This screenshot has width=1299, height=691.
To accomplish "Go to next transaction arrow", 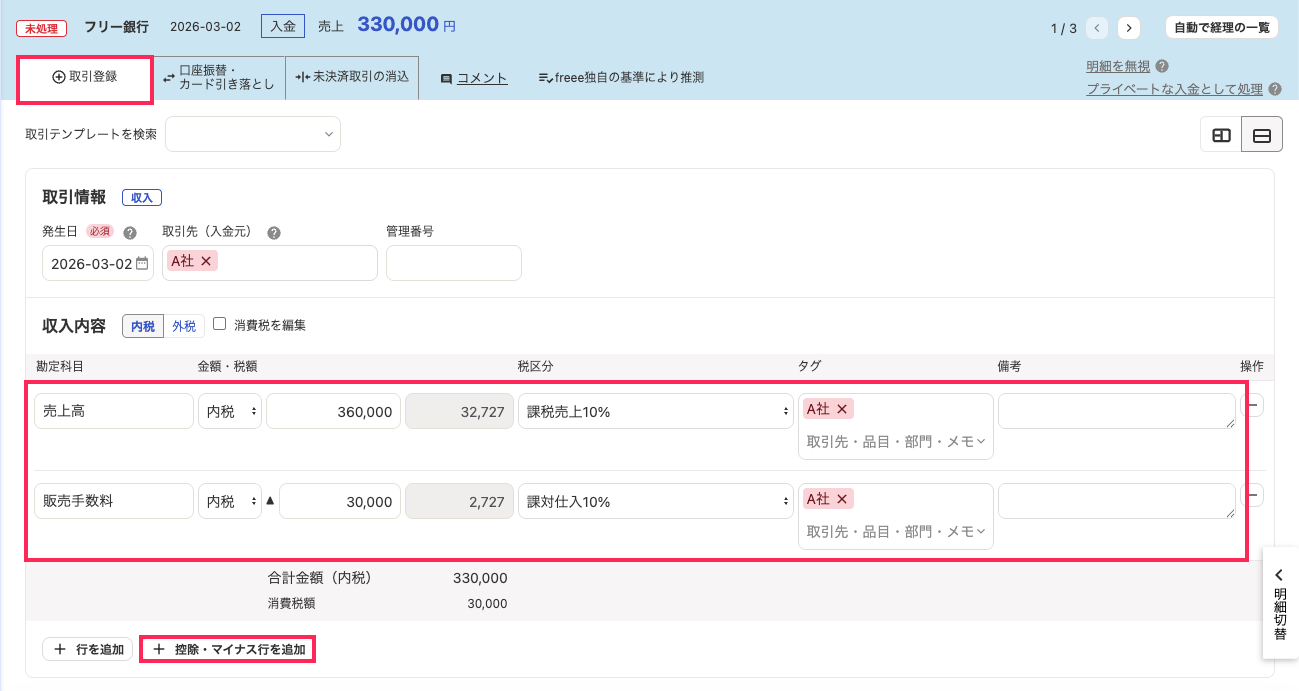I will tap(1129, 28).
